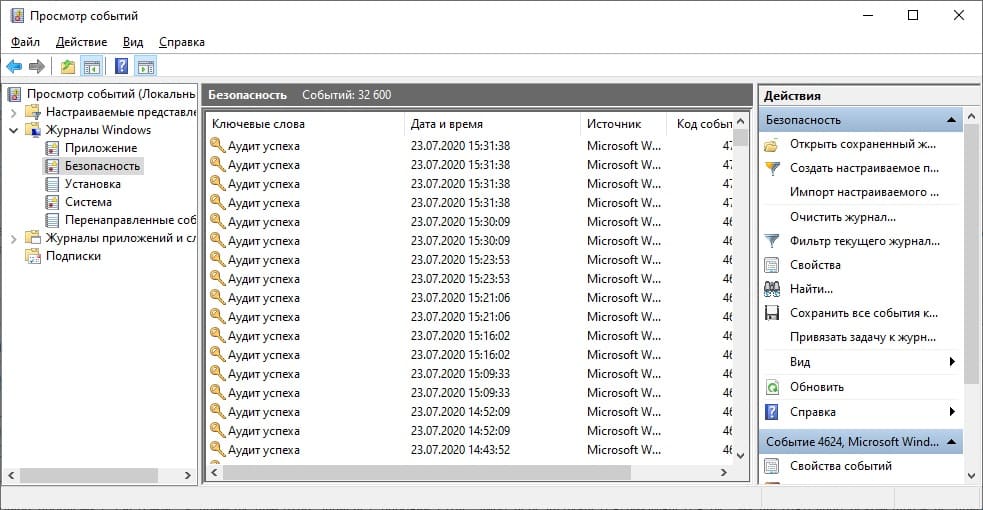Toggle the console tree toolbar icon
This screenshot has height=510, width=983.
click(x=92, y=66)
